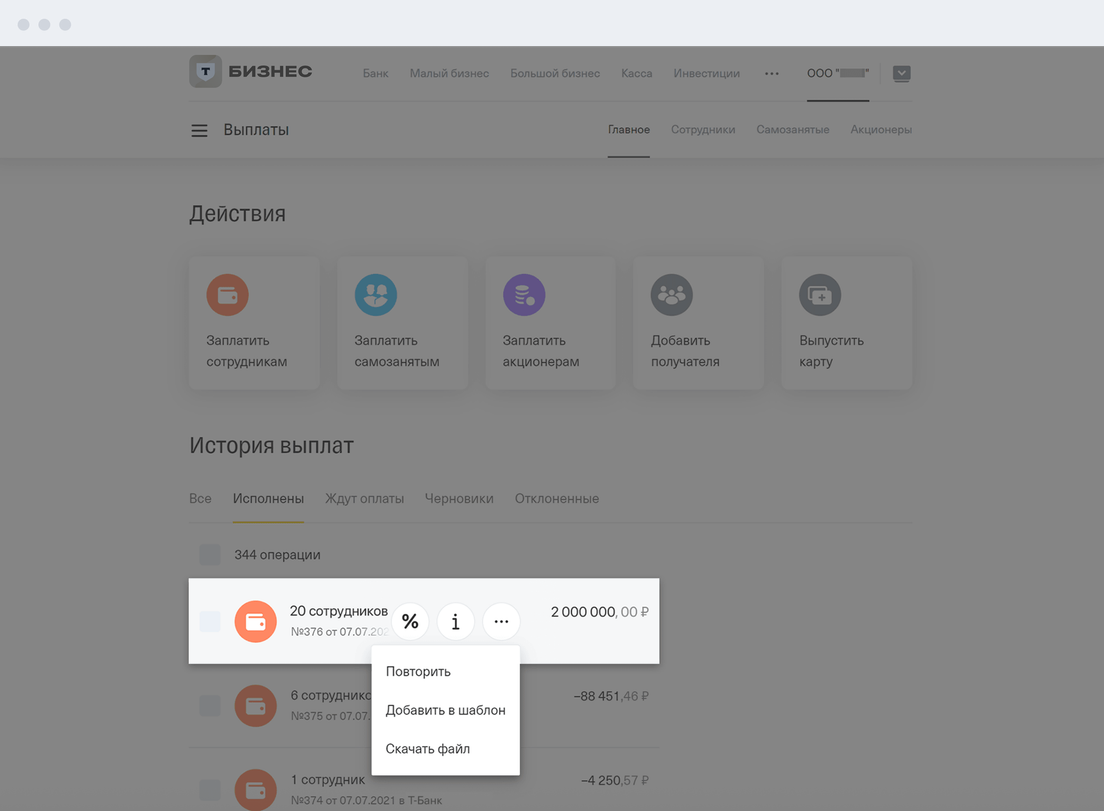Click the percent icon on 20 сотрудников row

click(410, 622)
